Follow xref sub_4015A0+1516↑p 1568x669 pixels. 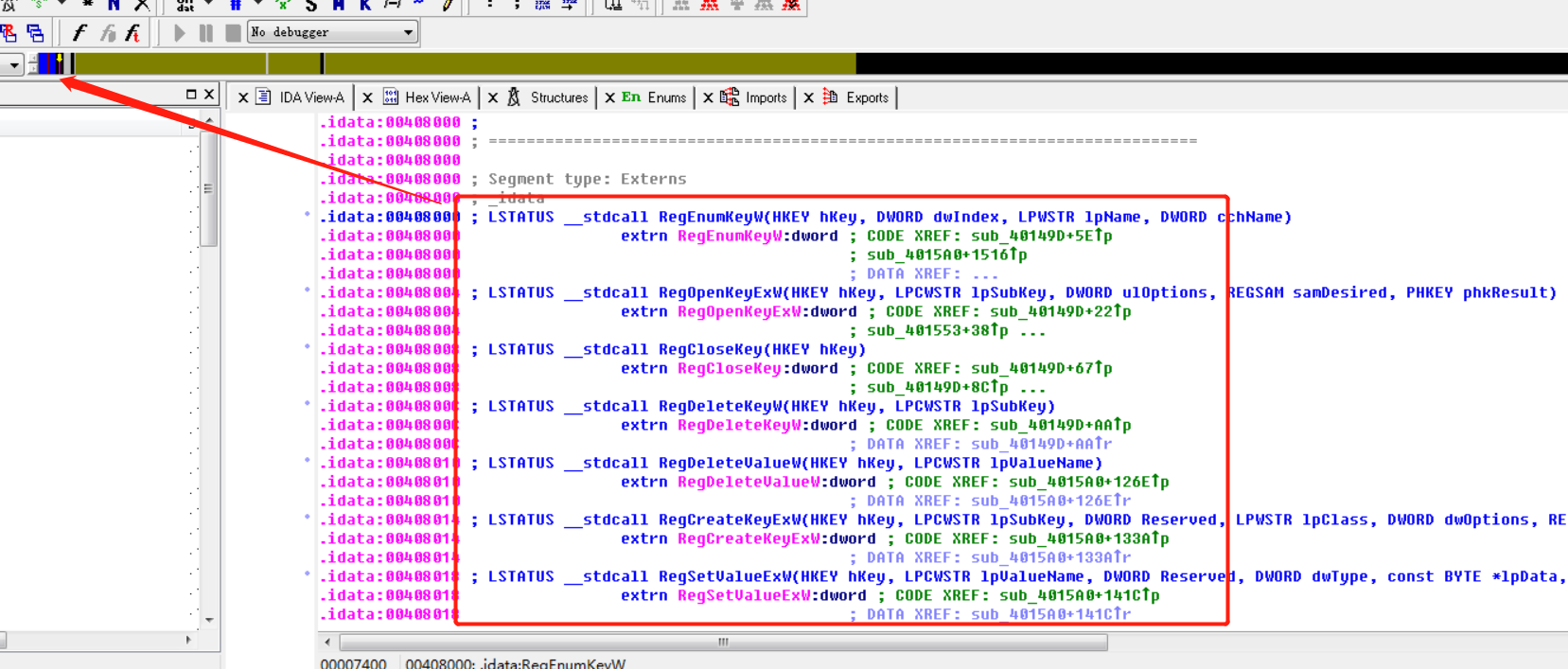click(947, 255)
